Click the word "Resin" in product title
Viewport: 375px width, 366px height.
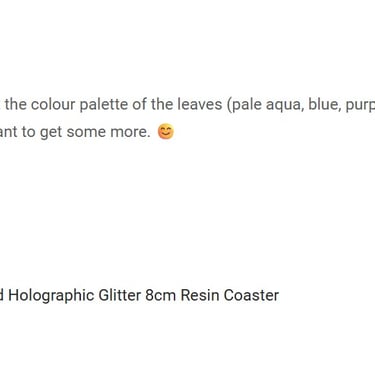click(200, 295)
